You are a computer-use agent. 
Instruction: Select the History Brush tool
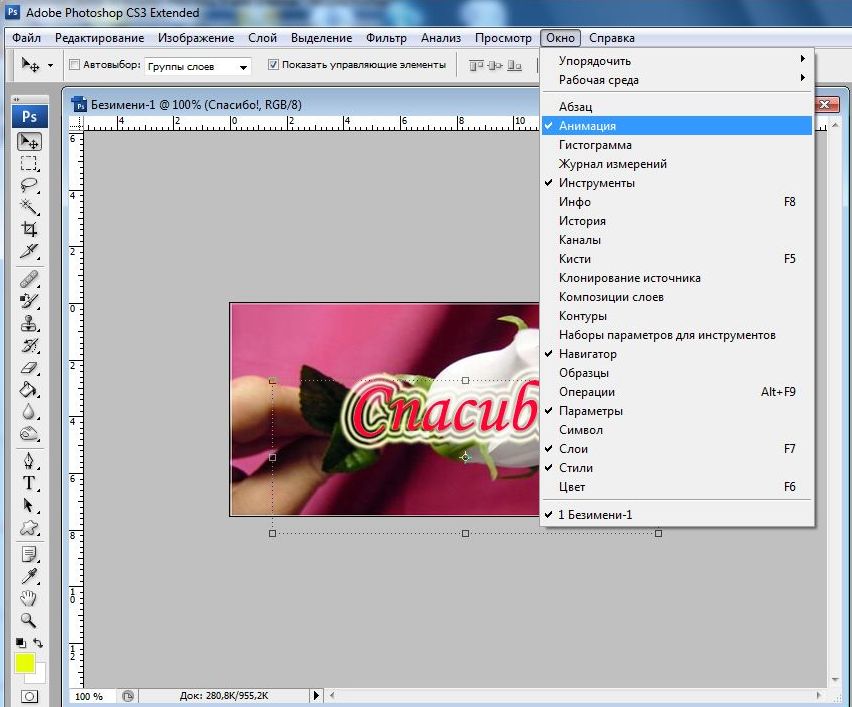coord(29,346)
